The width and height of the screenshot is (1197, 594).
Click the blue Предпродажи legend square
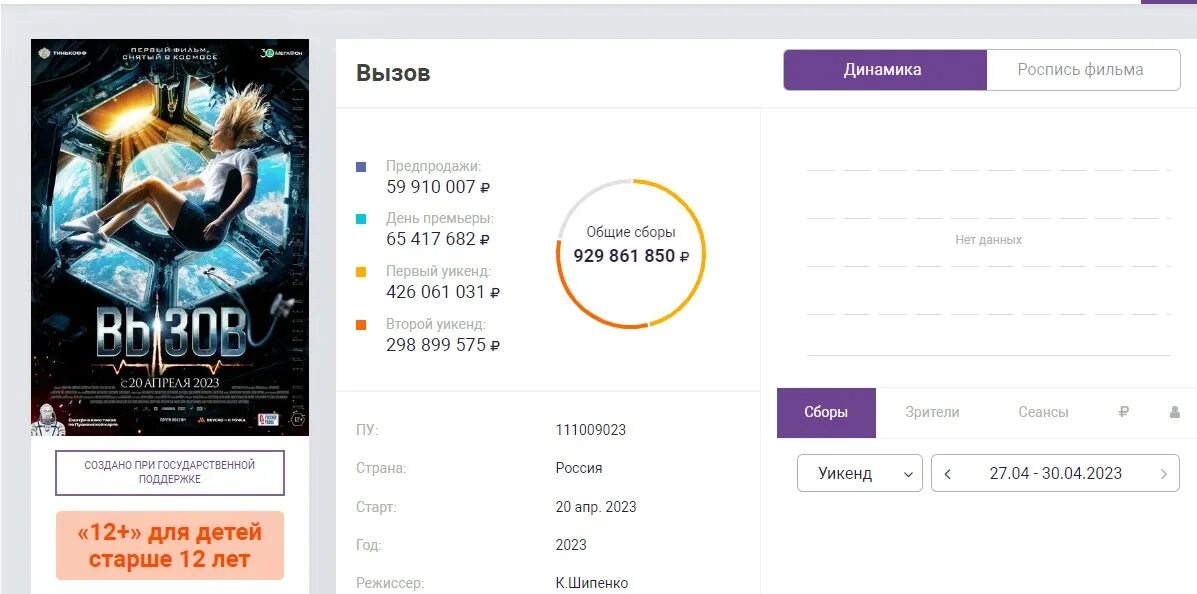[x=361, y=167]
